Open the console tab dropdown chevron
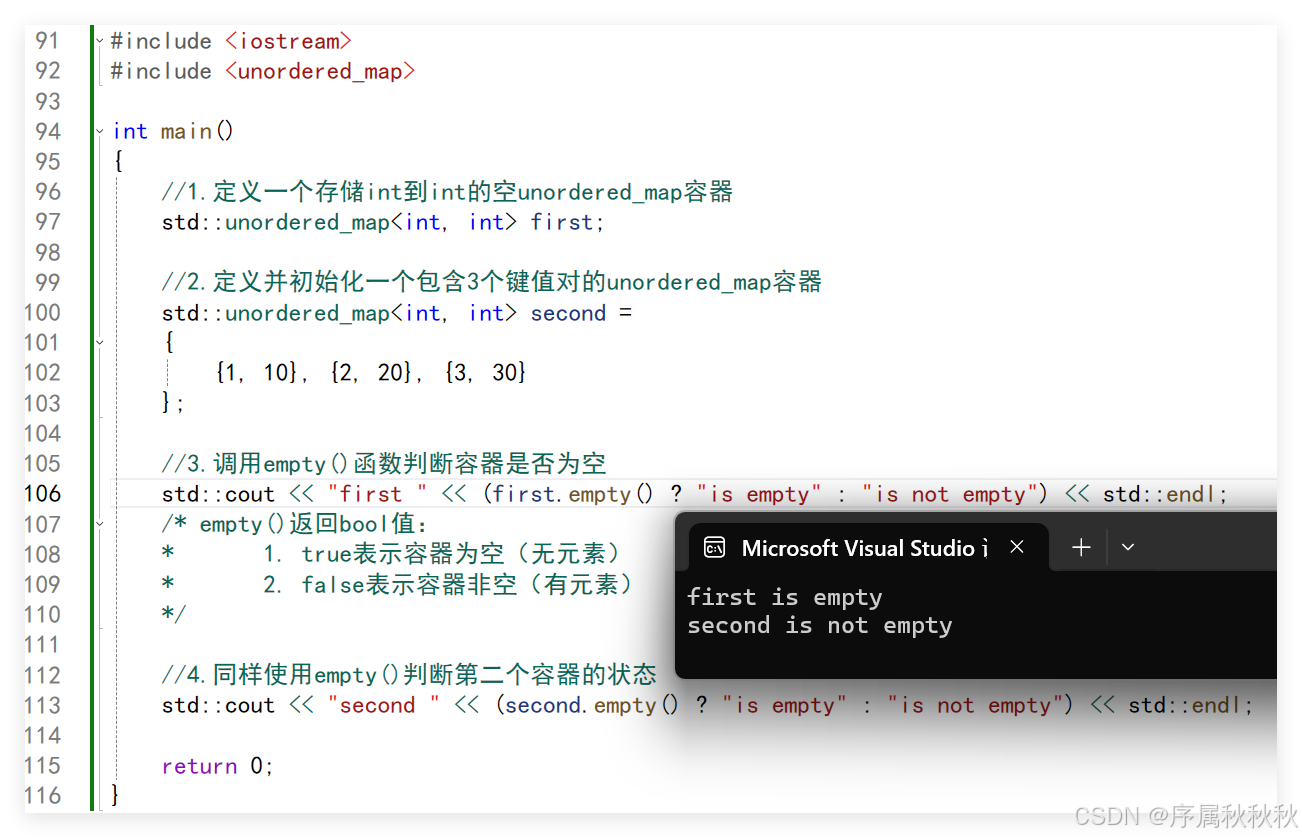The height and width of the screenshot is (838, 1302). tap(1128, 547)
